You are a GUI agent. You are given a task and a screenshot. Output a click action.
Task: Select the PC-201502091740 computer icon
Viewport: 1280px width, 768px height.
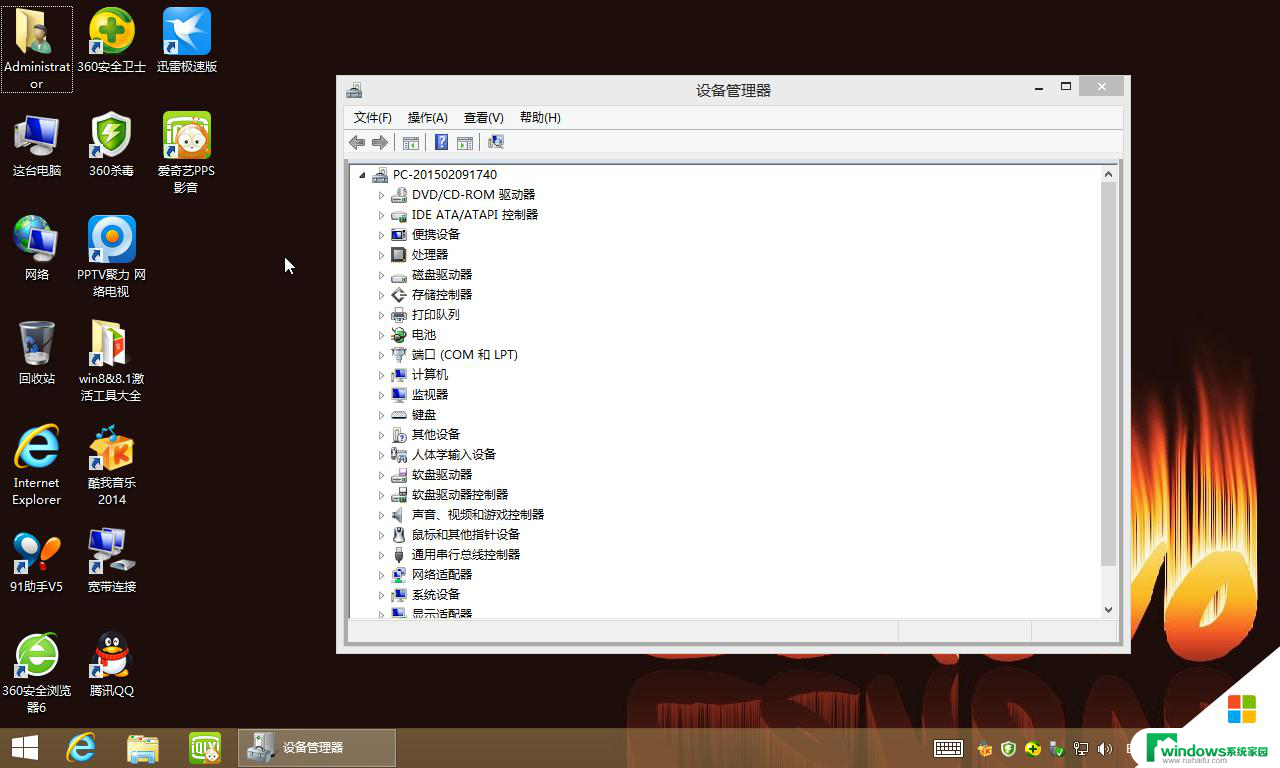pyautogui.click(x=380, y=175)
